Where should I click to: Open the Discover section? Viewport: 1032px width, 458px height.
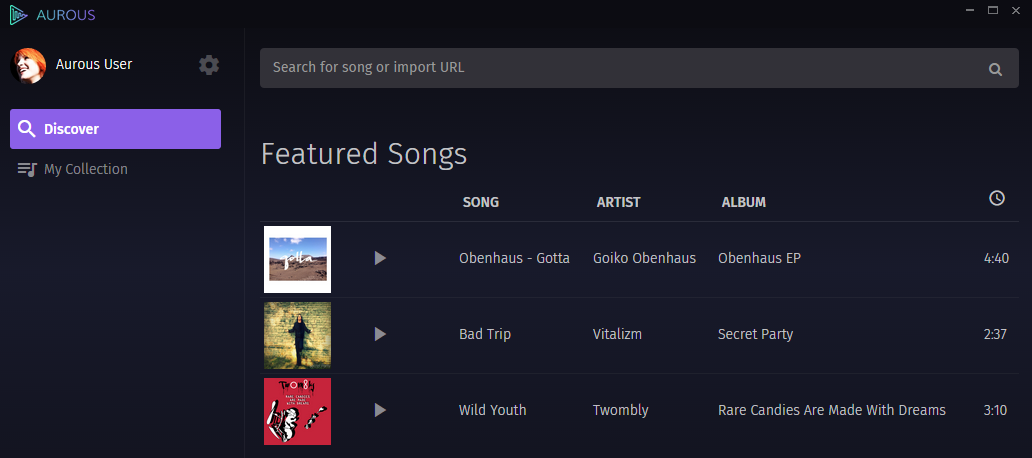115,129
